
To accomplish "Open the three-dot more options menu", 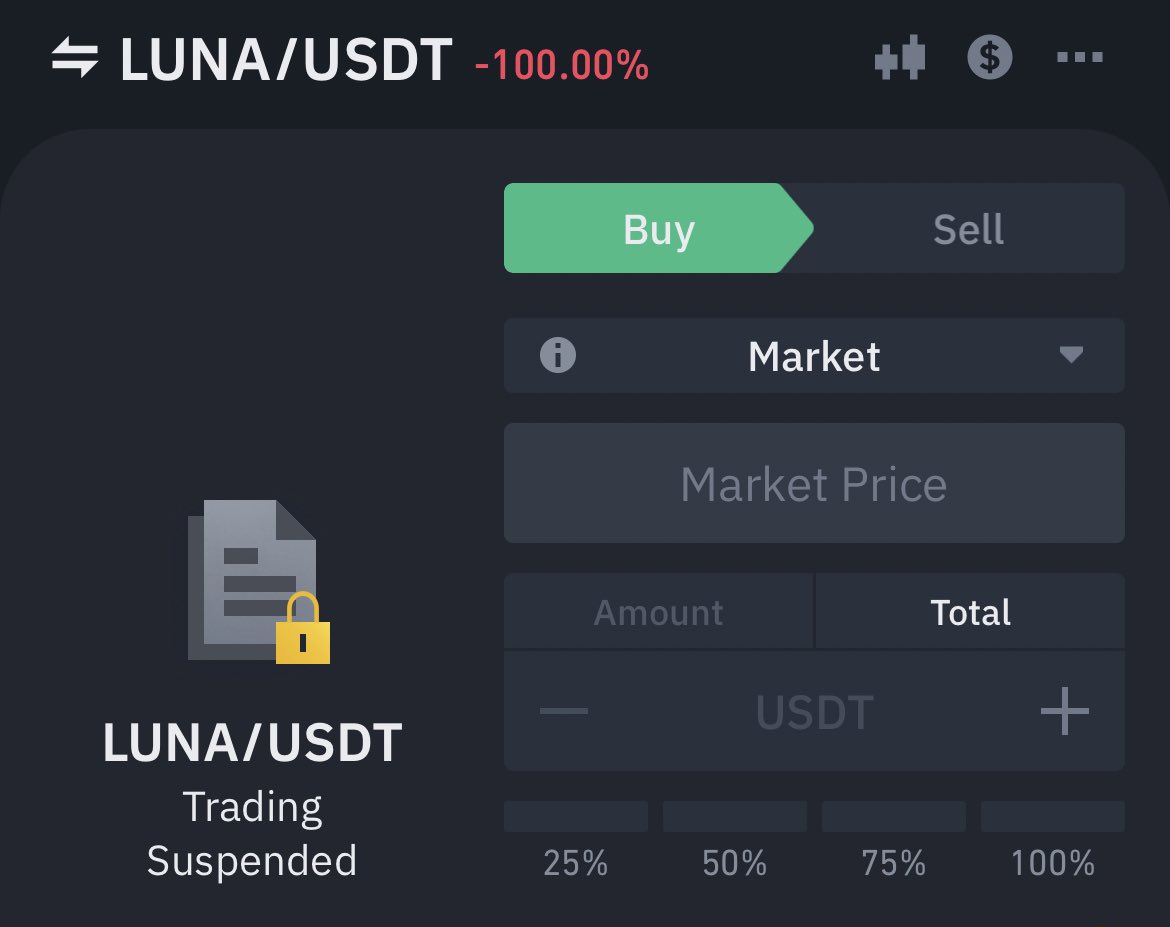I will pos(1080,57).
